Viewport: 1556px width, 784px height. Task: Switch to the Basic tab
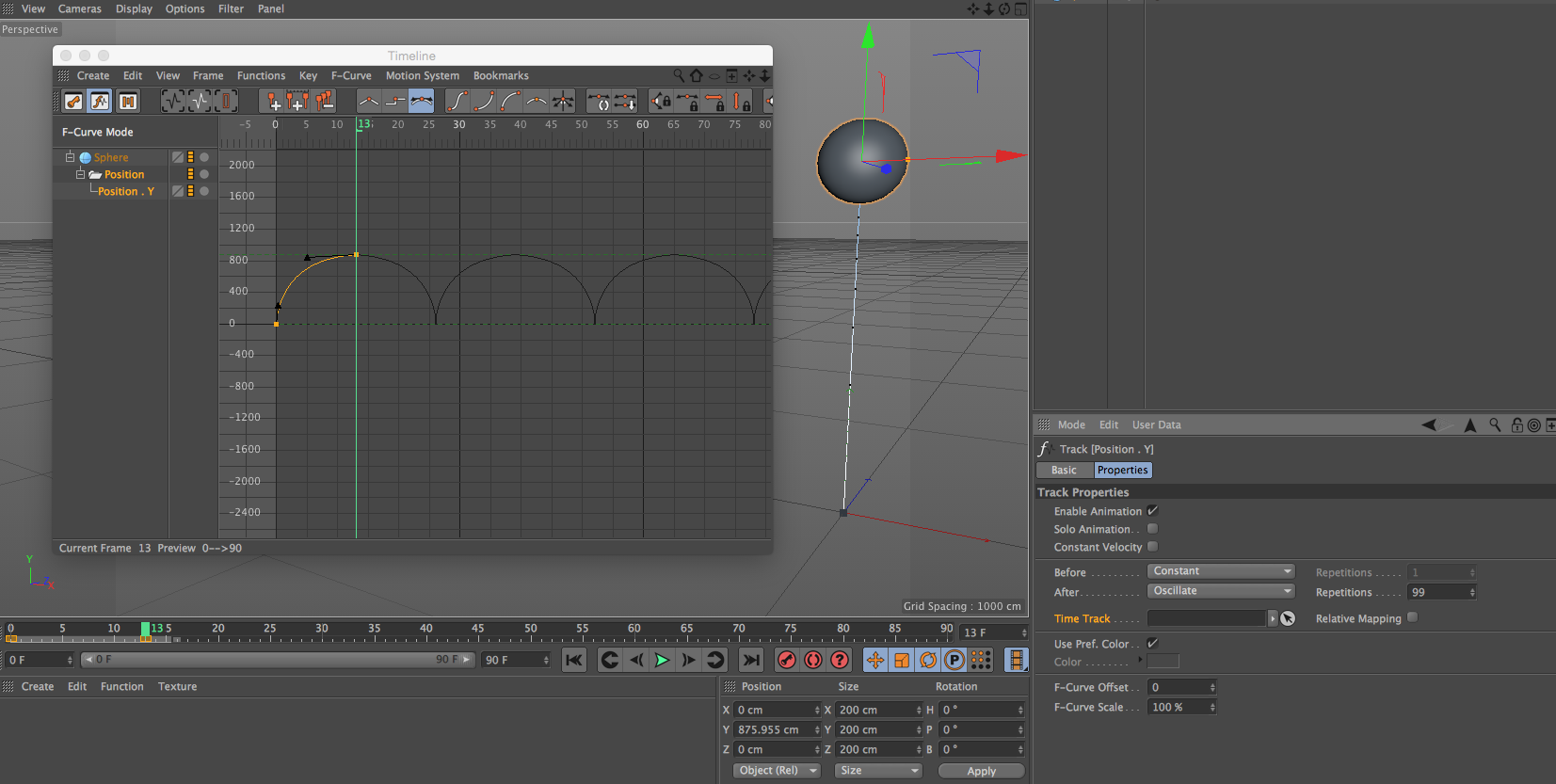1064,470
